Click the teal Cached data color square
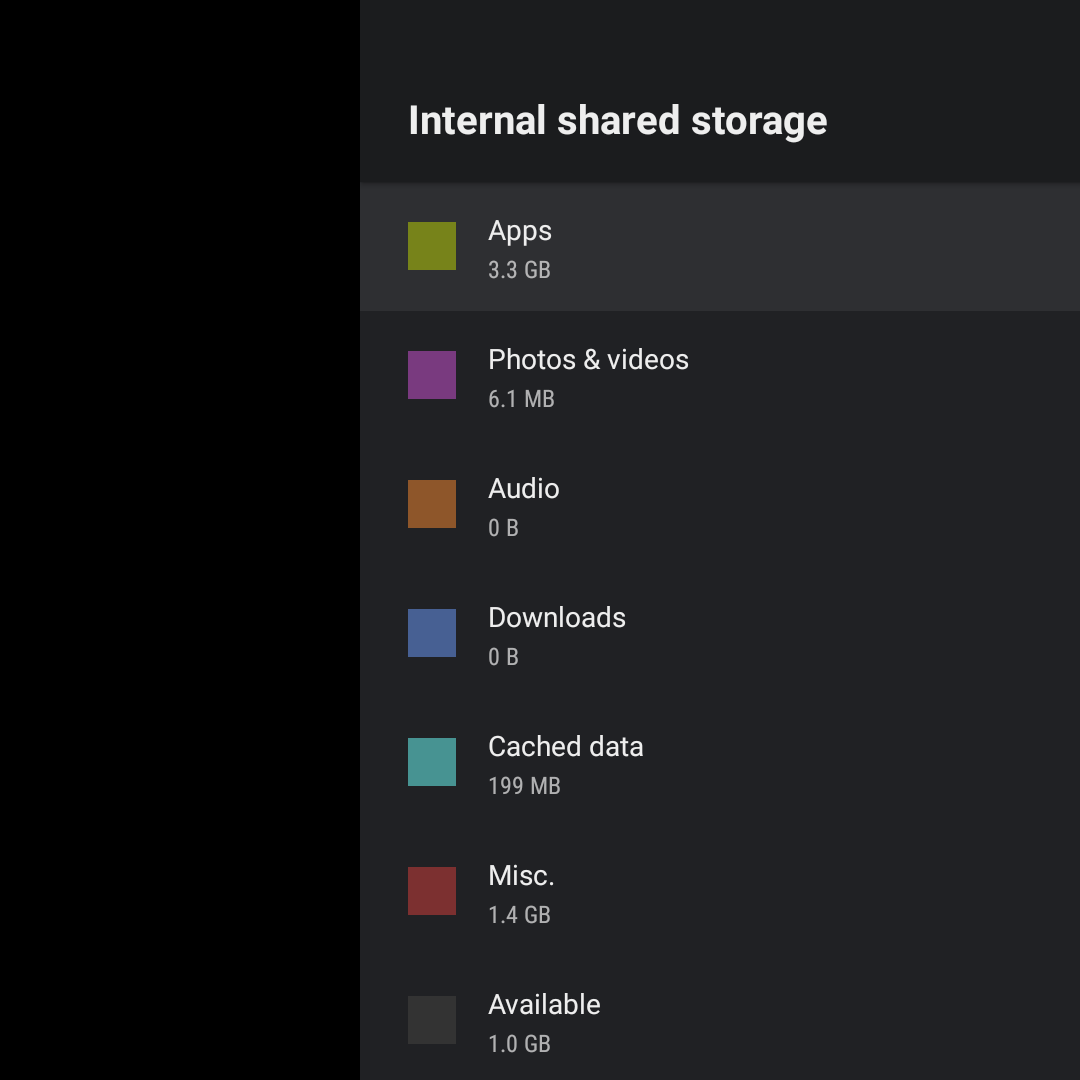 (432, 762)
